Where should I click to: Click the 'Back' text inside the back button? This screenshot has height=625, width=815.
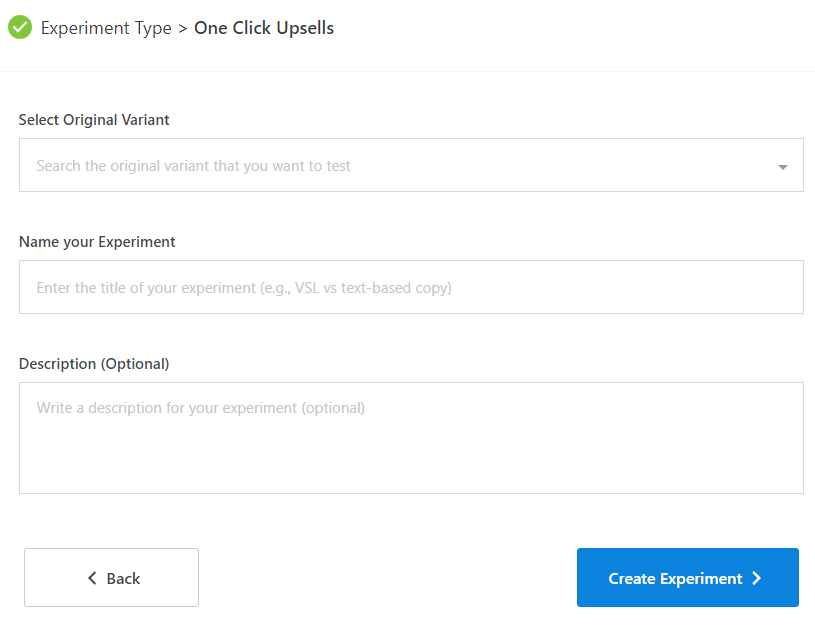123,578
